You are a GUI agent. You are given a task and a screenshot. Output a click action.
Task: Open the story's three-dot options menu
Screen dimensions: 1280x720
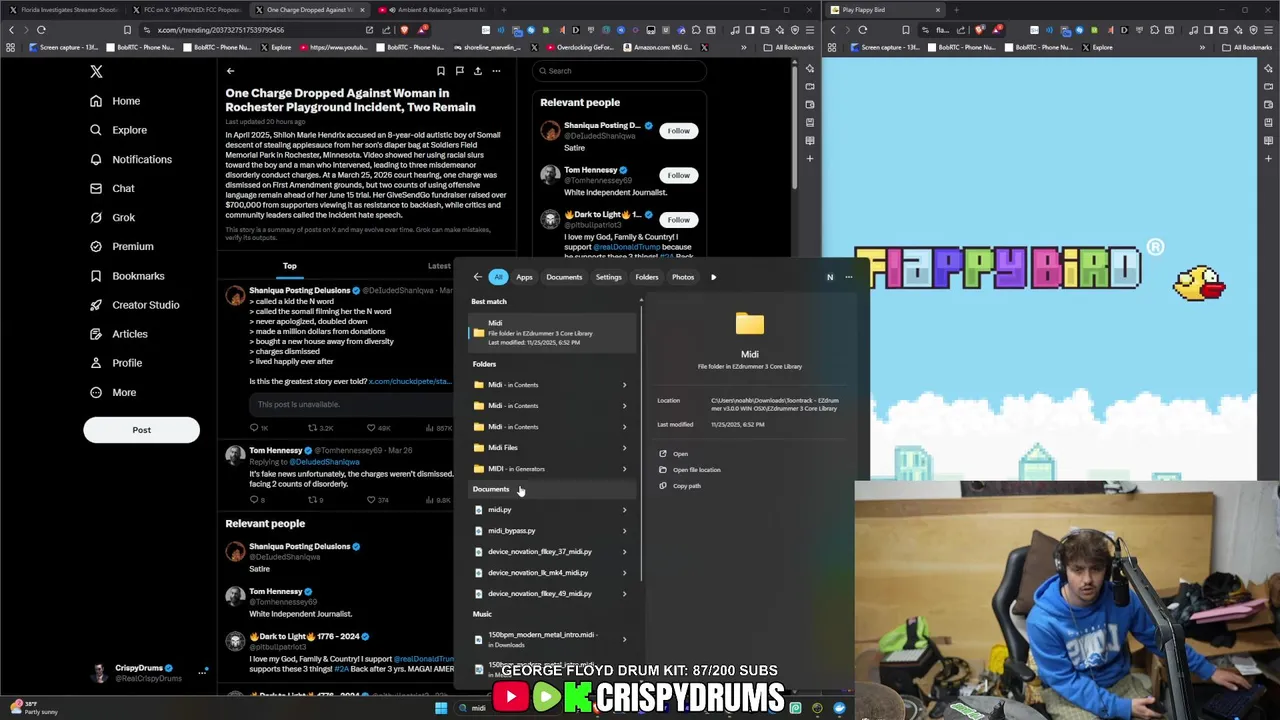tap(496, 71)
